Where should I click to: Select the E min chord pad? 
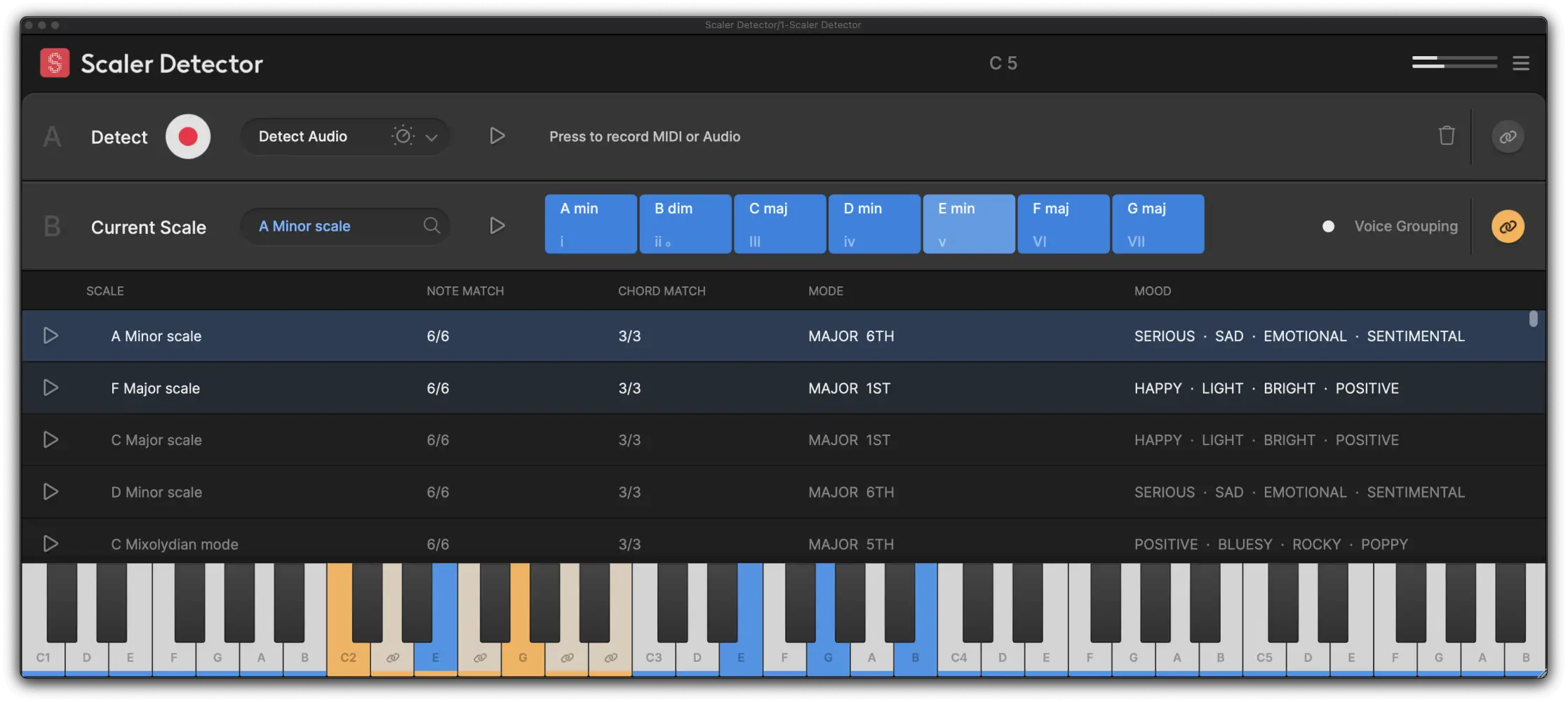(969, 223)
